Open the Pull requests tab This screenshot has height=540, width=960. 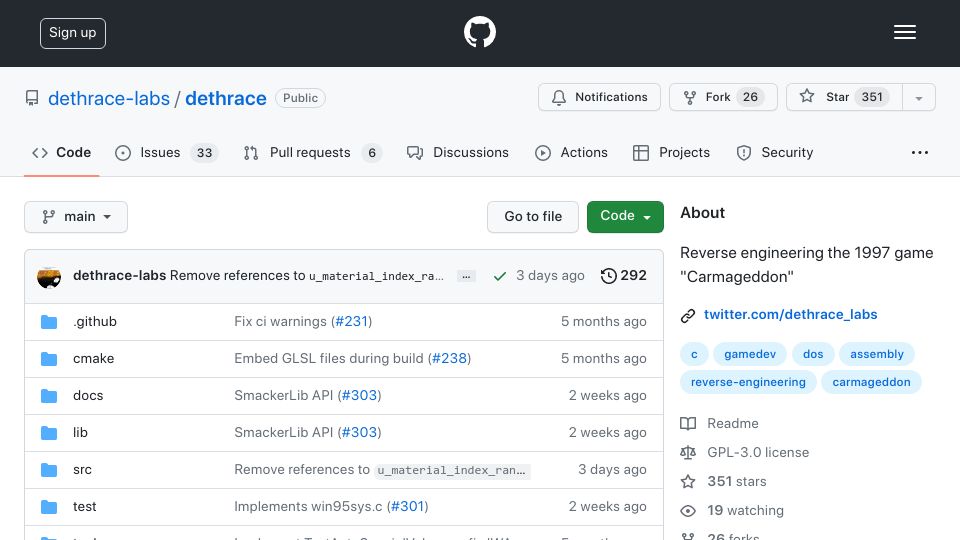(x=312, y=152)
